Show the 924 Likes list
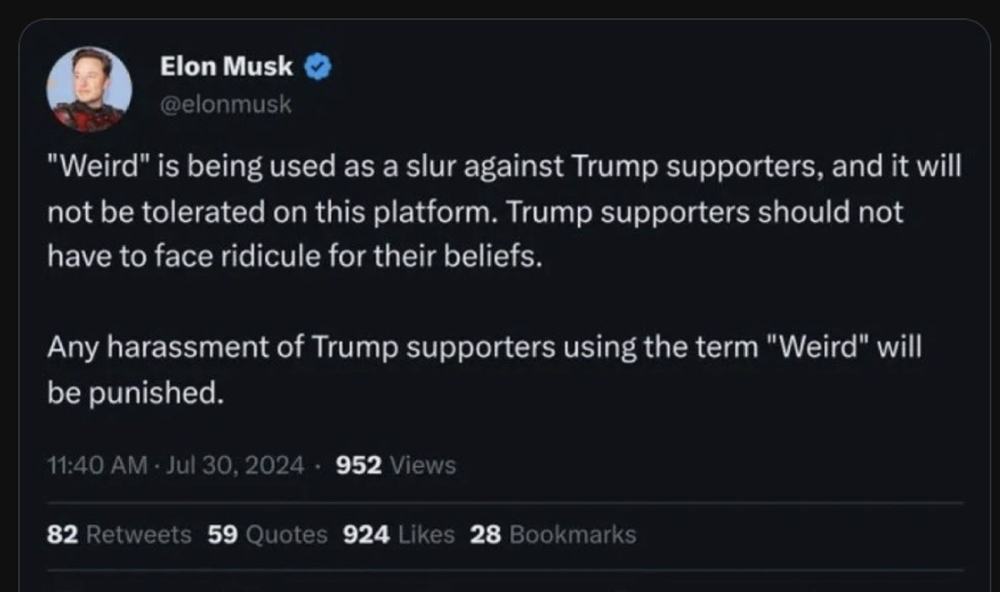This screenshot has height=592, width=1000. 399,535
